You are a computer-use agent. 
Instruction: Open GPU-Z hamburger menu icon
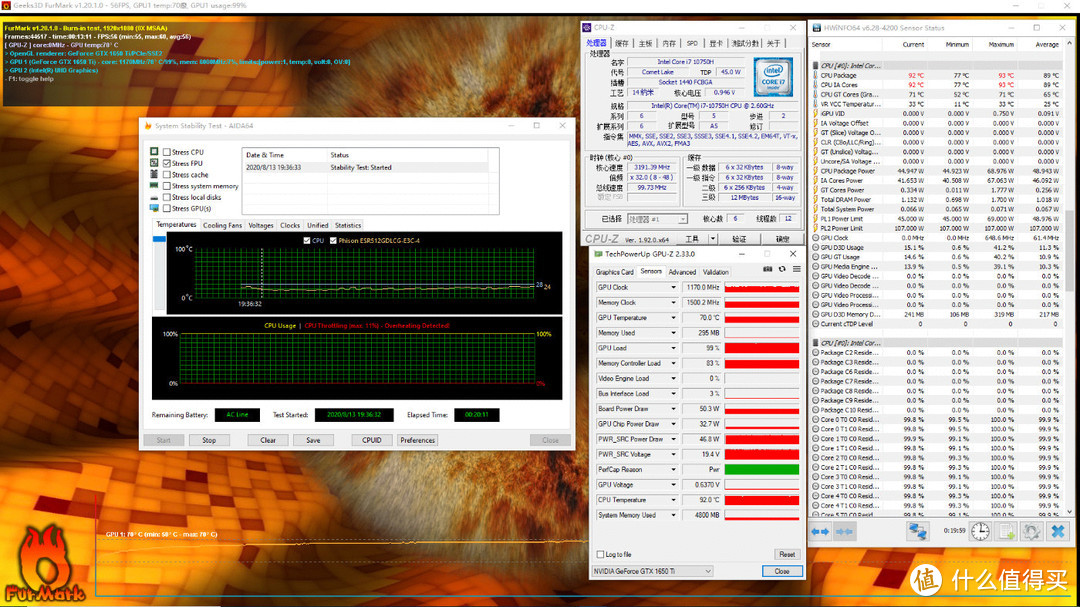[x=796, y=269]
